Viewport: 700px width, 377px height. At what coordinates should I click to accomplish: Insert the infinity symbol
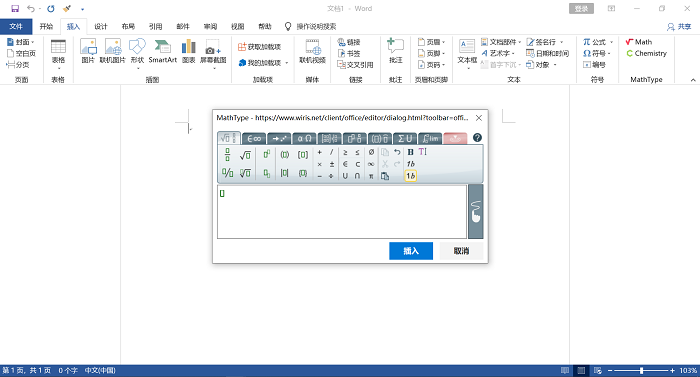pos(371,164)
